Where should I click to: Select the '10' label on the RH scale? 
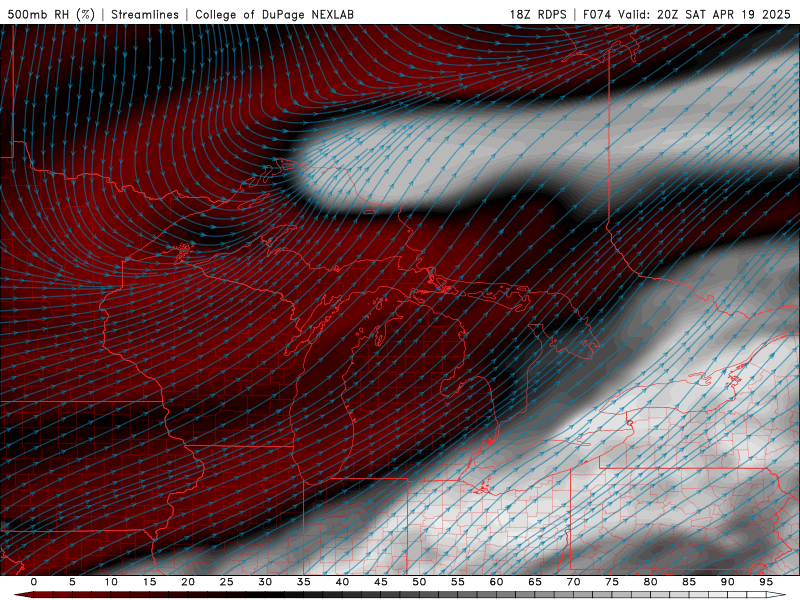tap(111, 582)
